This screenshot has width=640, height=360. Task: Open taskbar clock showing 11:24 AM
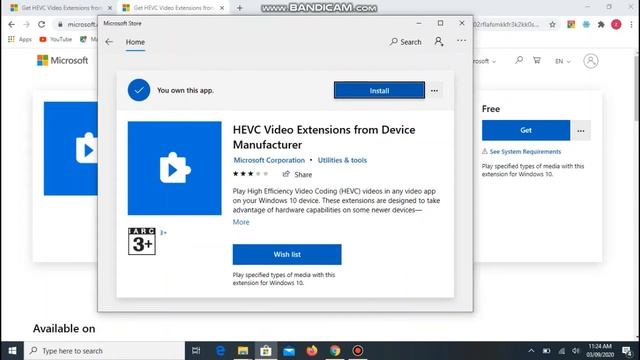coord(600,351)
